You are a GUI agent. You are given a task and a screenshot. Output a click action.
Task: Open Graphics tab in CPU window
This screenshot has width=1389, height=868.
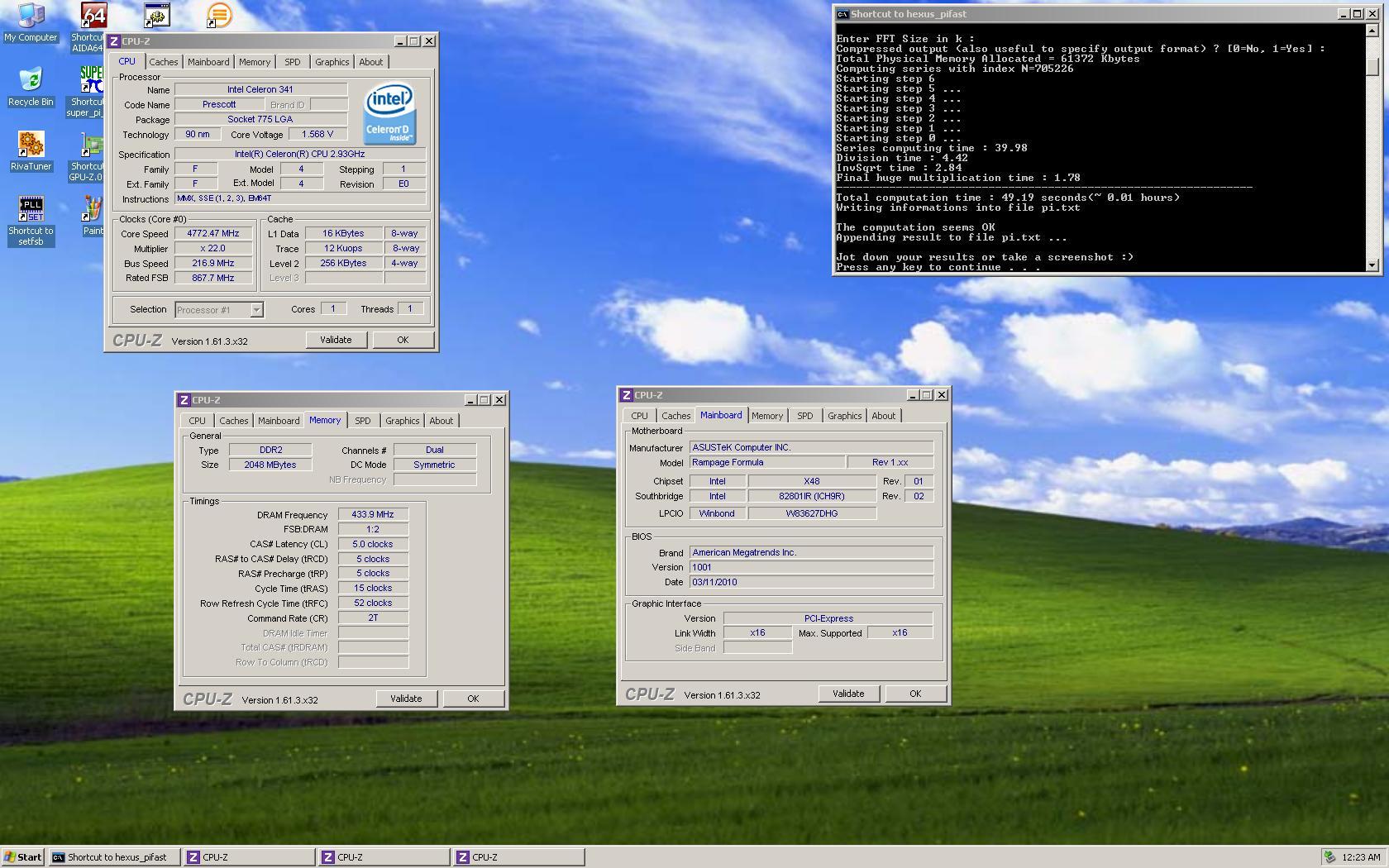point(332,62)
